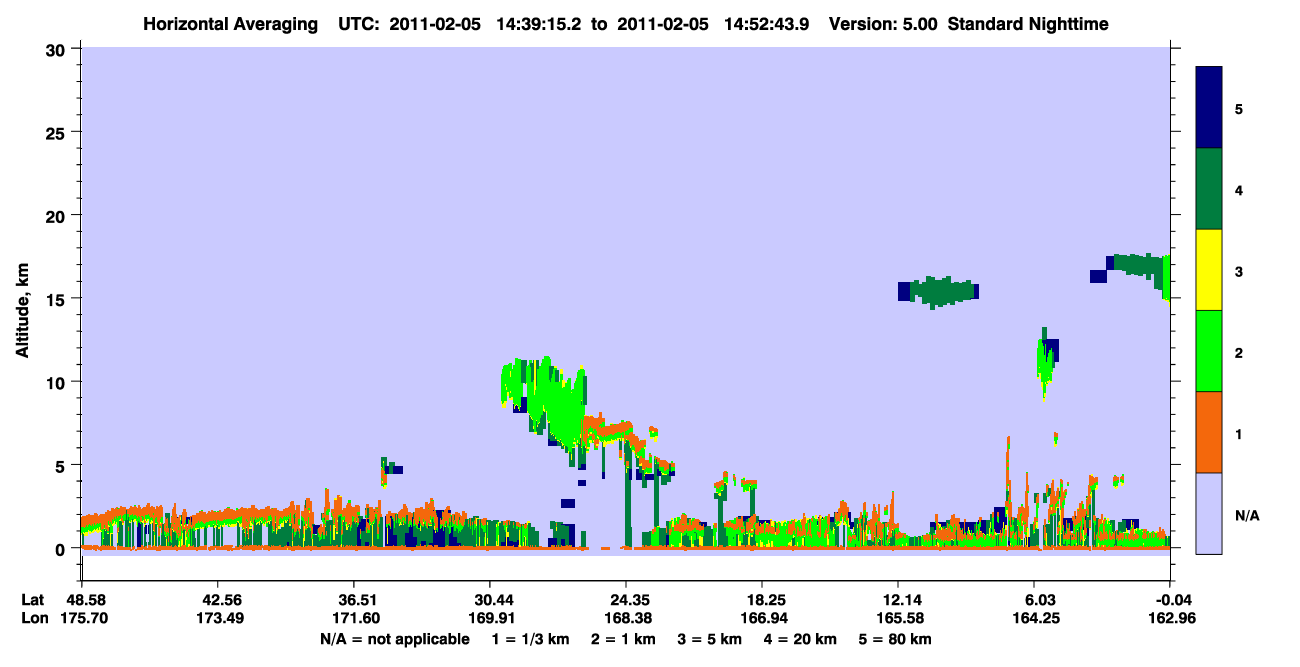Click the 'N/A = not applicable' legend text
This screenshot has height=667, width=1300.
point(394,639)
